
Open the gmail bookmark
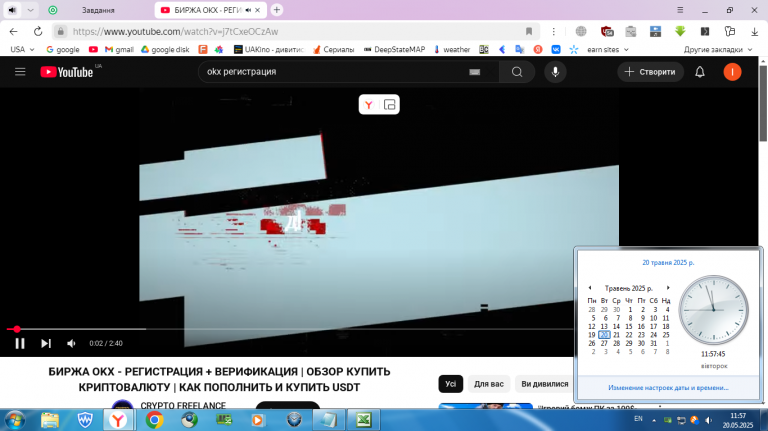coord(119,49)
